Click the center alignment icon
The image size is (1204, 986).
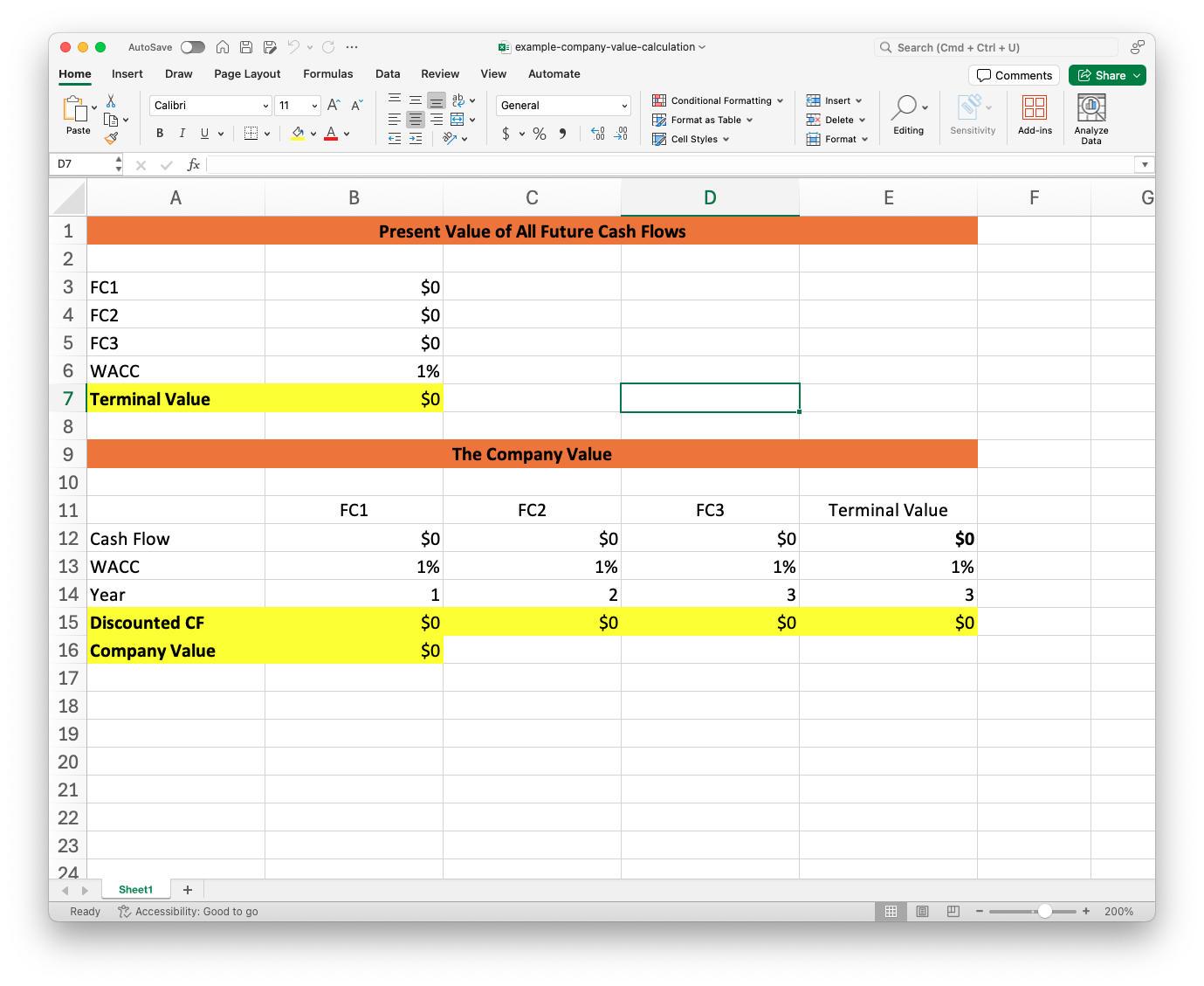point(415,120)
